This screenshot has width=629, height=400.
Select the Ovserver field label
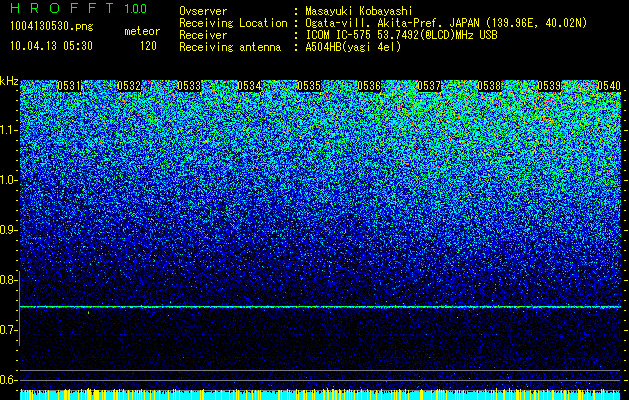pos(203,11)
